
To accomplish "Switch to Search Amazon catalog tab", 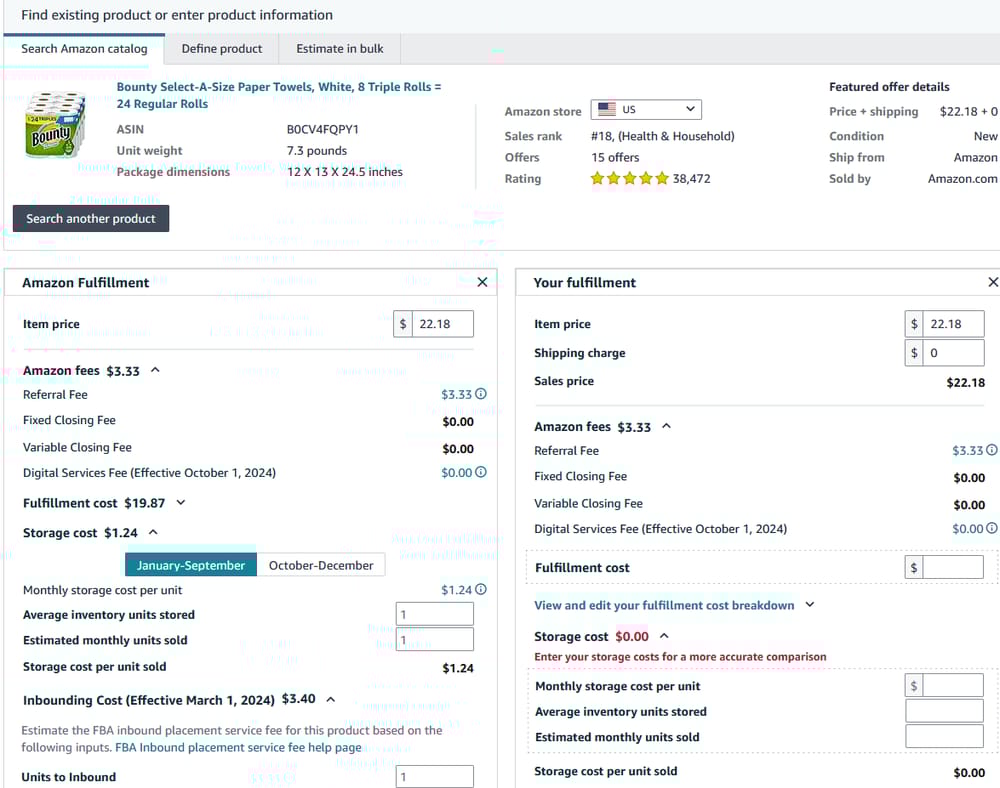I will pos(84,48).
